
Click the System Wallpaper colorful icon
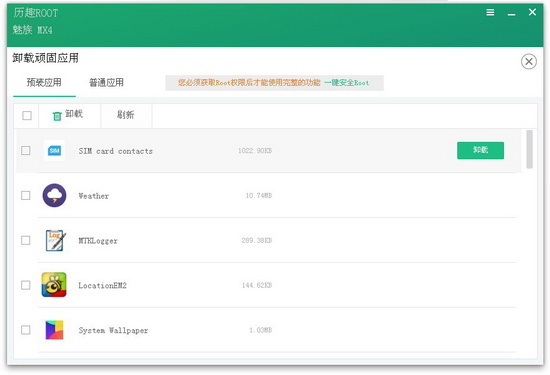click(x=54, y=330)
